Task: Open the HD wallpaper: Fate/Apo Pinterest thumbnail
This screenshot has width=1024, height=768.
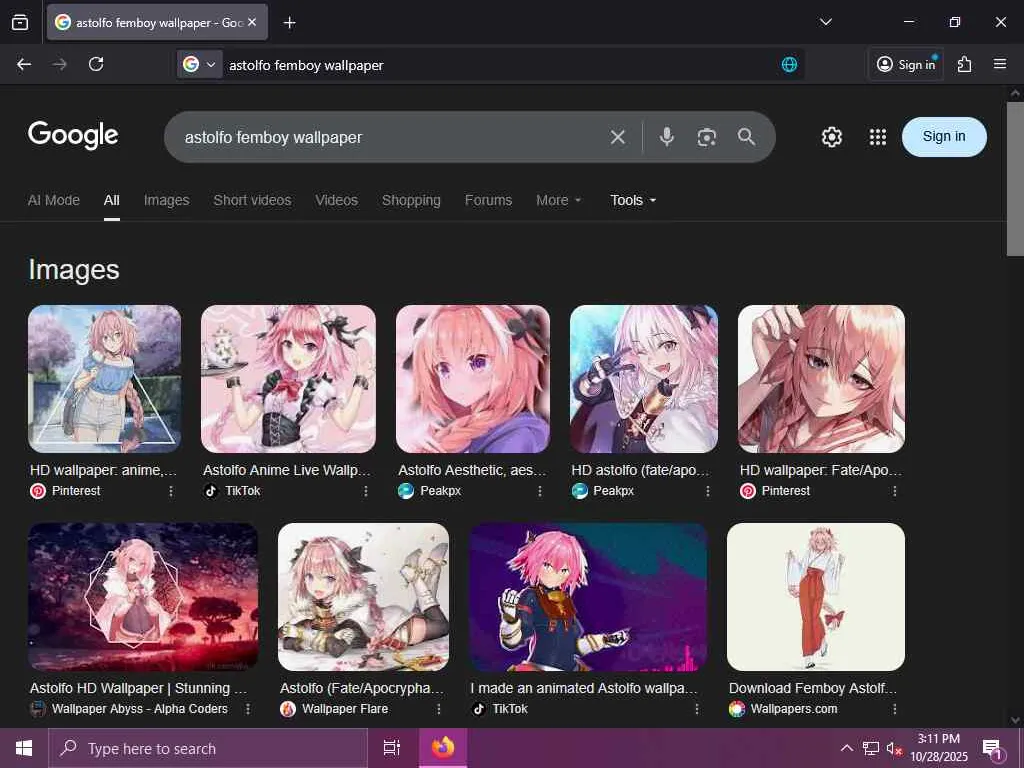Action: coord(822,379)
